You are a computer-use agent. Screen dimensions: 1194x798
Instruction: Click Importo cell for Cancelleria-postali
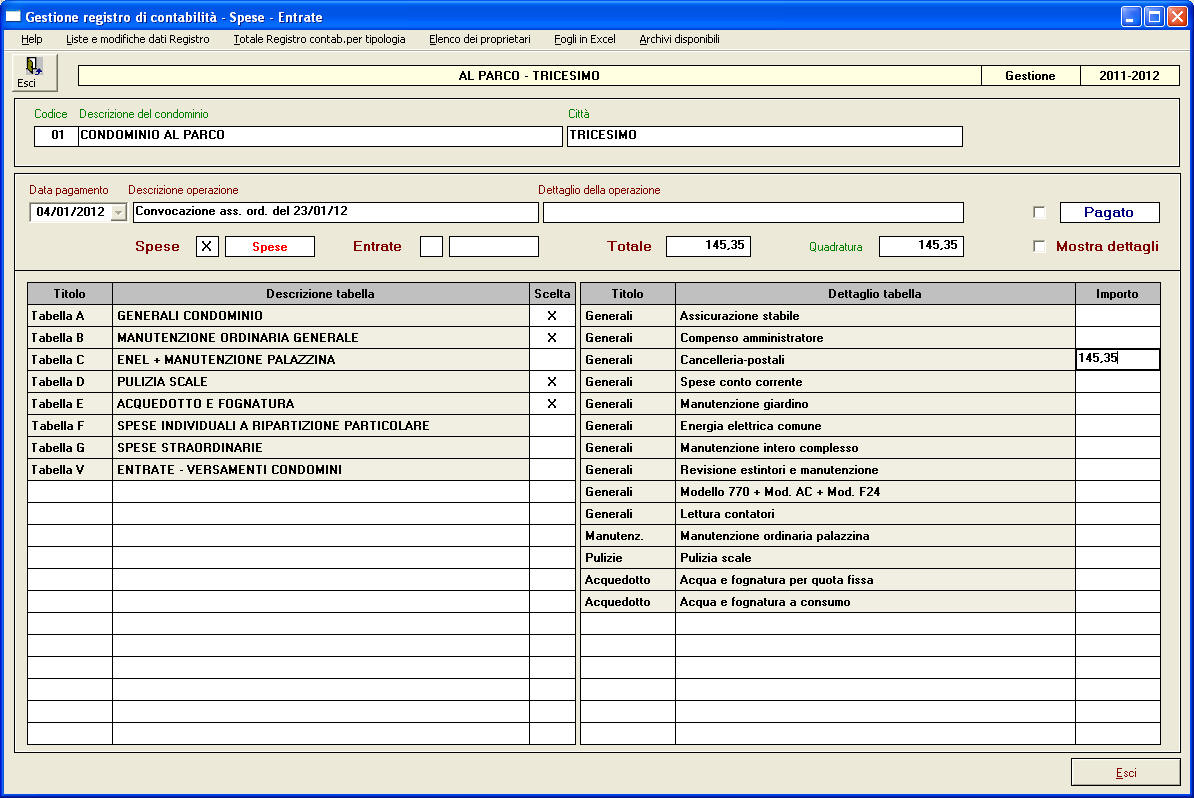click(x=1117, y=359)
